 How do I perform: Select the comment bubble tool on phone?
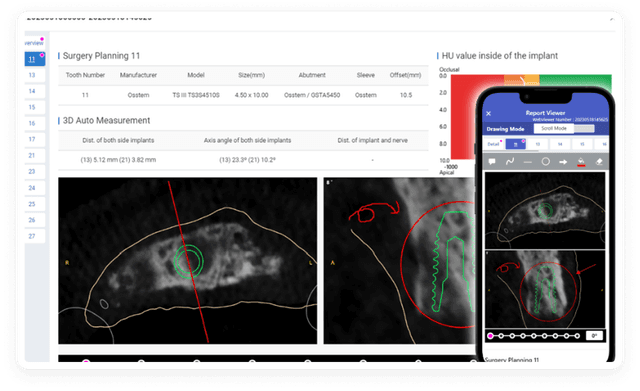(492, 162)
